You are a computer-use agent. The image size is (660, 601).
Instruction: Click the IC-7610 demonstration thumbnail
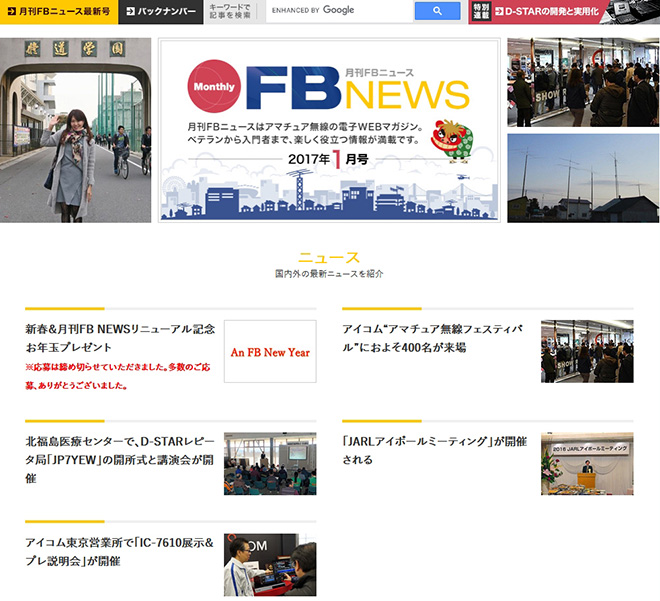[270, 565]
